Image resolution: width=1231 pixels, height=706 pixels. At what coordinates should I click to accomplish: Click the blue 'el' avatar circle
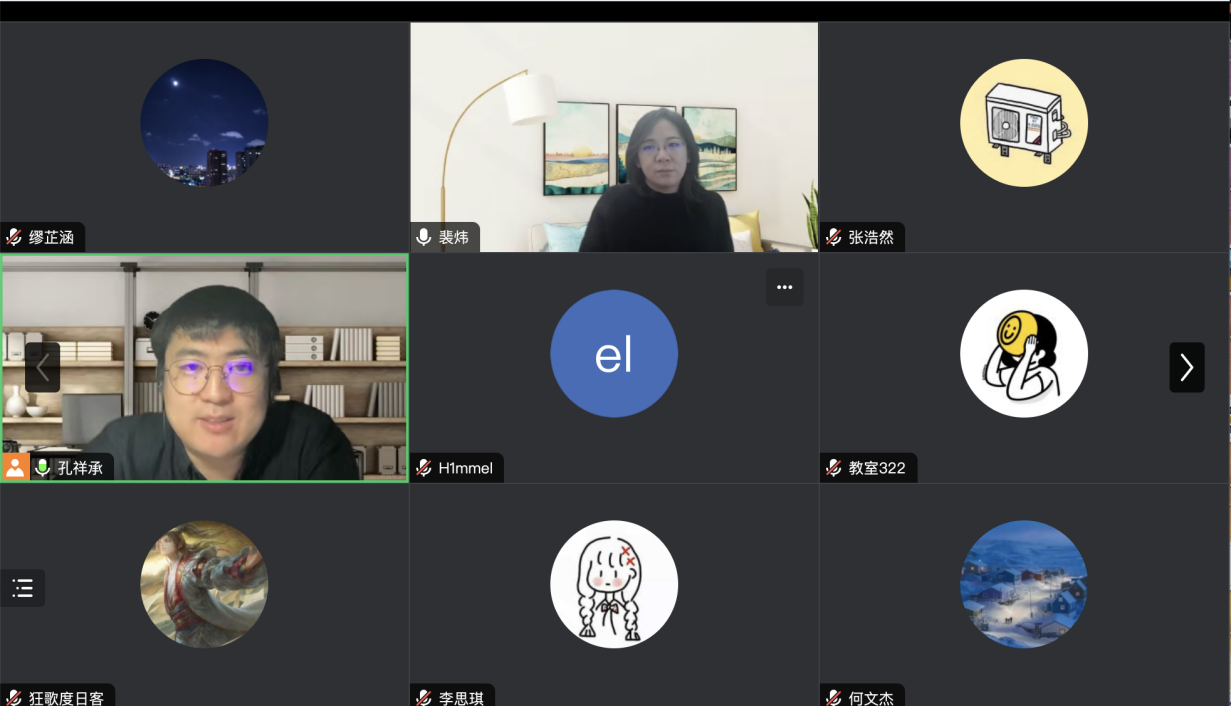pyautogui.click(x=614, y=354)
